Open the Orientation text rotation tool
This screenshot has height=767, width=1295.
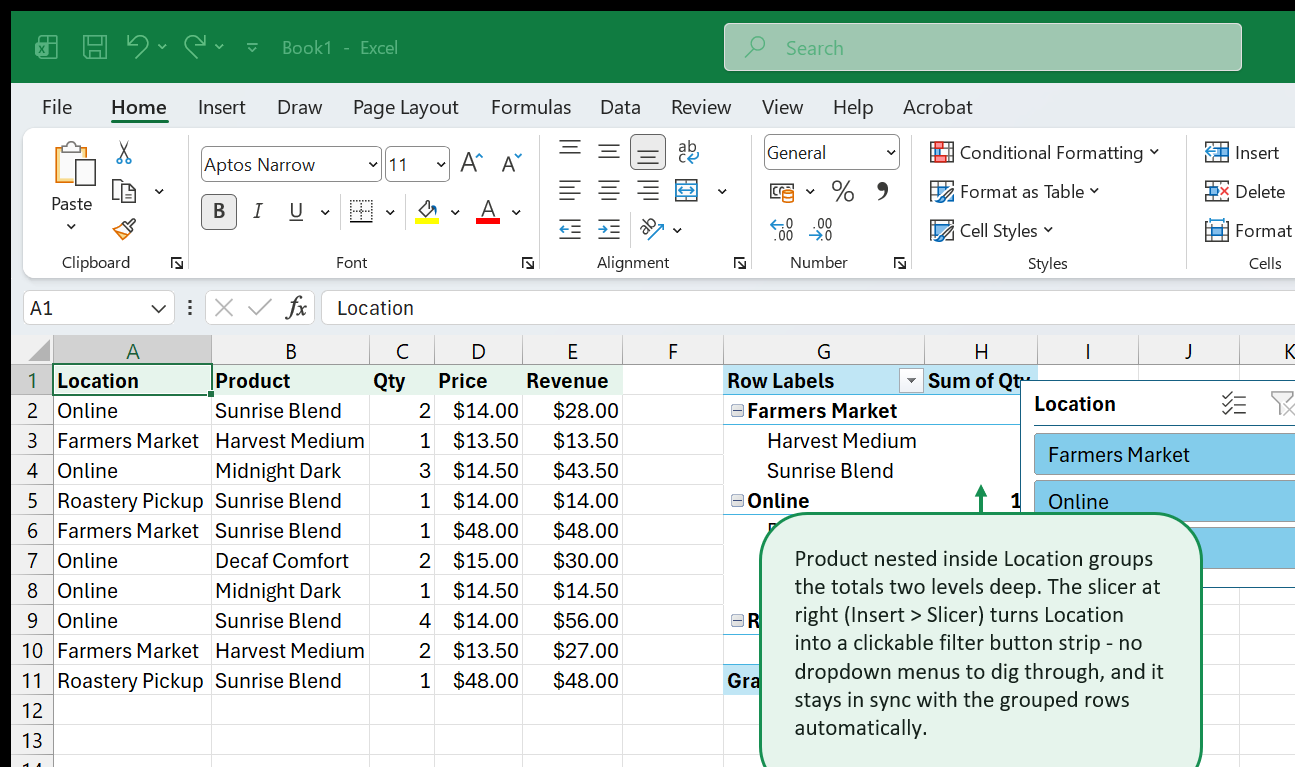click(x=651, y=229)
